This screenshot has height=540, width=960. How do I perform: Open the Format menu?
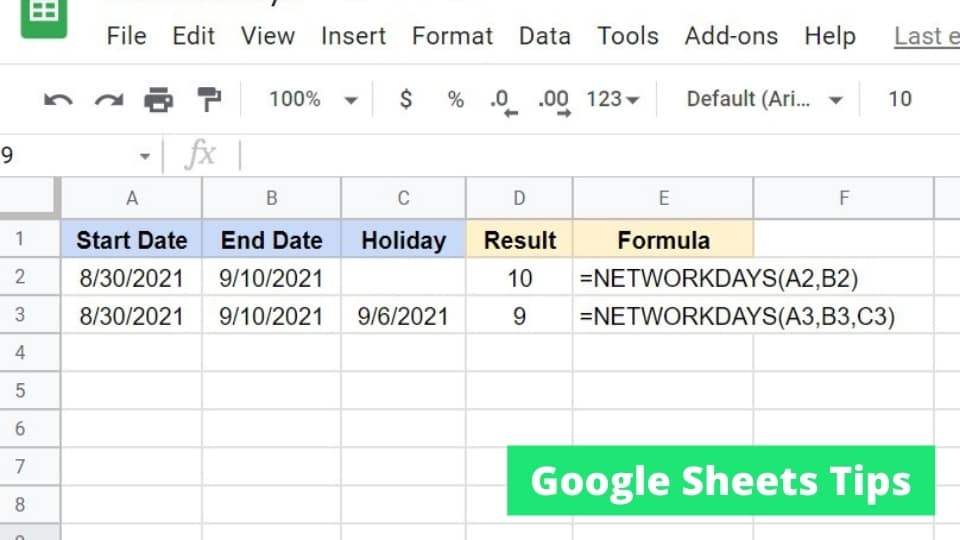pyautogui.click(x=452, y=36)
